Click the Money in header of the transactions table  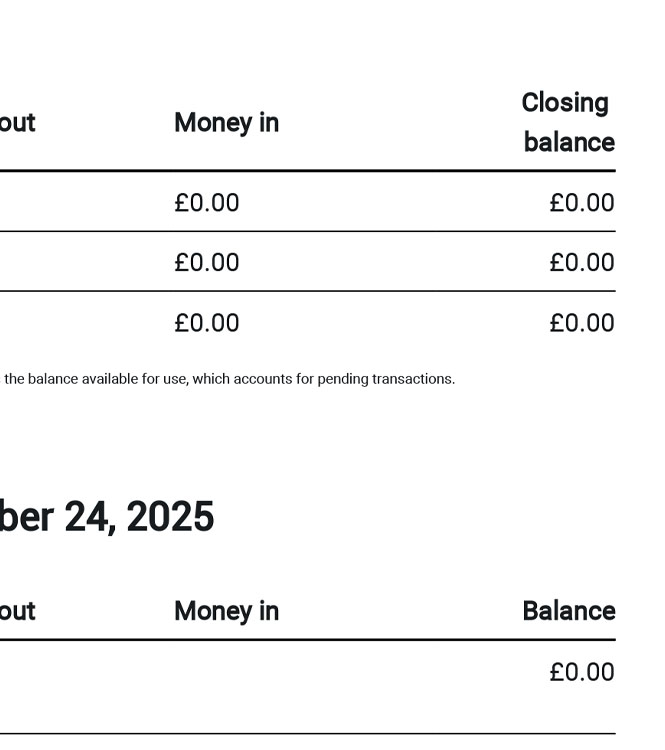tap(226, 611)
